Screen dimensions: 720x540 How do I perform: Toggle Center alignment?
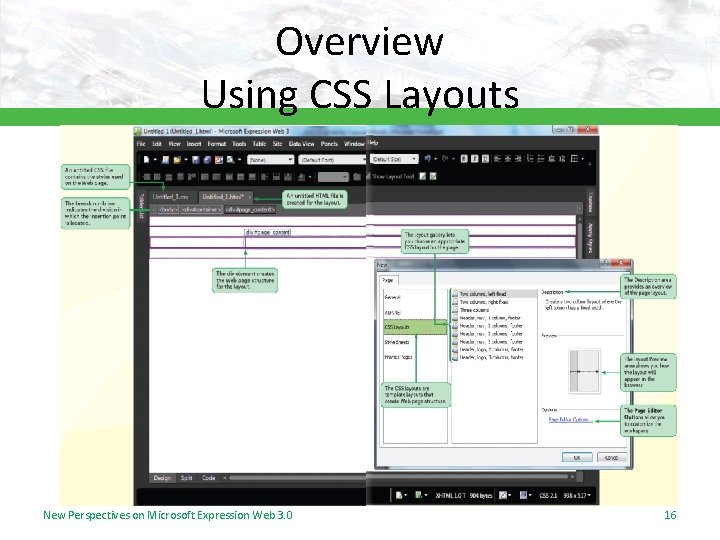pyautogui.click(x=507, y=158)
